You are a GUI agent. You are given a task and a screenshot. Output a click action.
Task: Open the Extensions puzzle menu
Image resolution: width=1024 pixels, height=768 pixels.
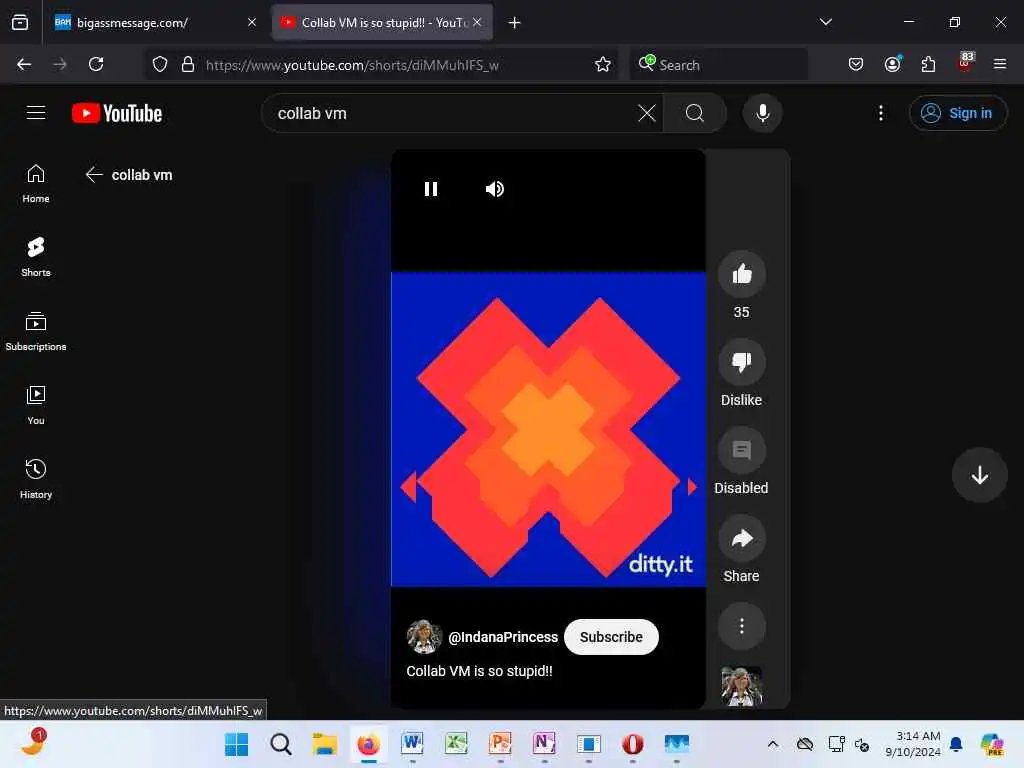[928, 64]
